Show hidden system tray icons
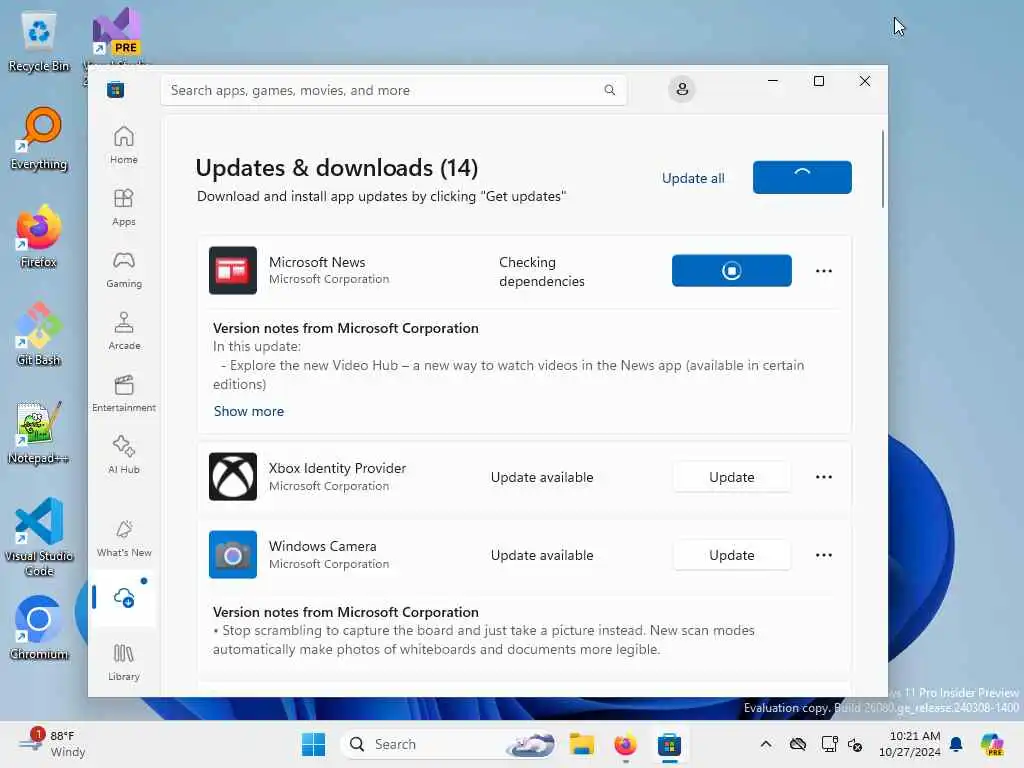 tap(766, 744)
